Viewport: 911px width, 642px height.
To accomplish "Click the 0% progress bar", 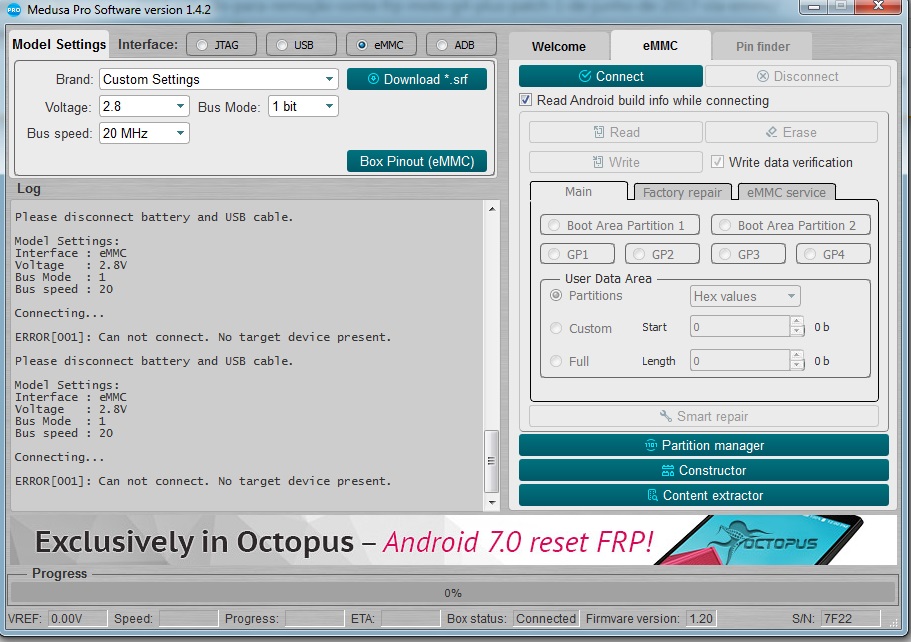I will (453, 593).
